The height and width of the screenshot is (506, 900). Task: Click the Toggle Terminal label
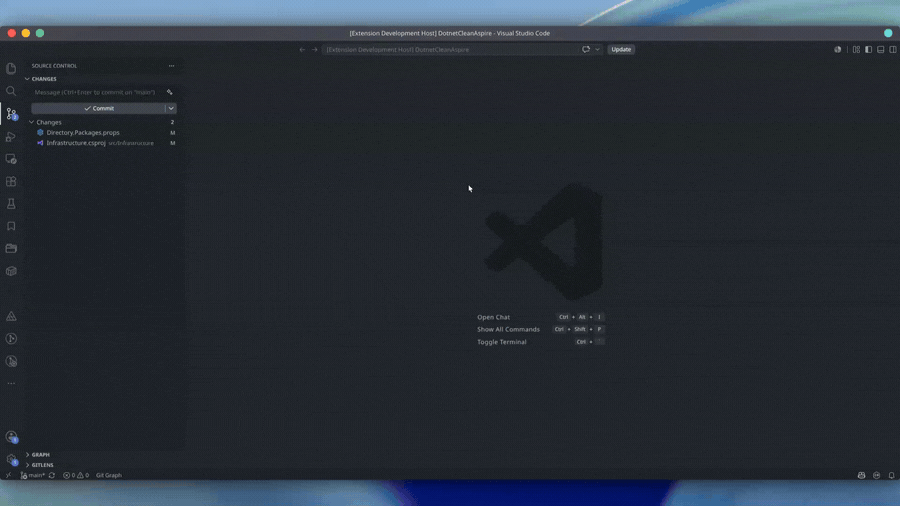[501, 342]
